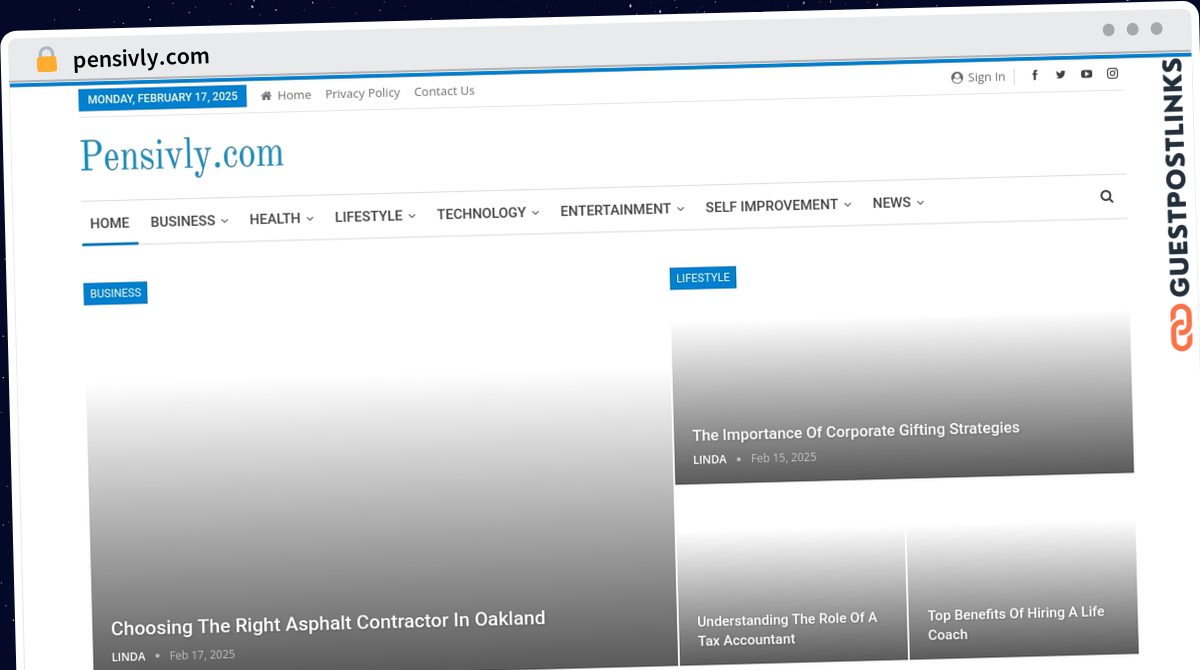Screen dimensions: 1200x670
Task: Click the Home link in top bar
Action: click(x=294, y=95)
